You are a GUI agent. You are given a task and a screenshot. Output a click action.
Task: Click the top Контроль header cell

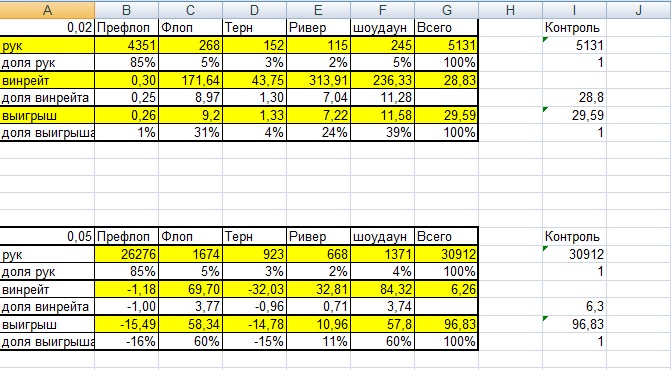pyautogui.click(x=574, y=27)
